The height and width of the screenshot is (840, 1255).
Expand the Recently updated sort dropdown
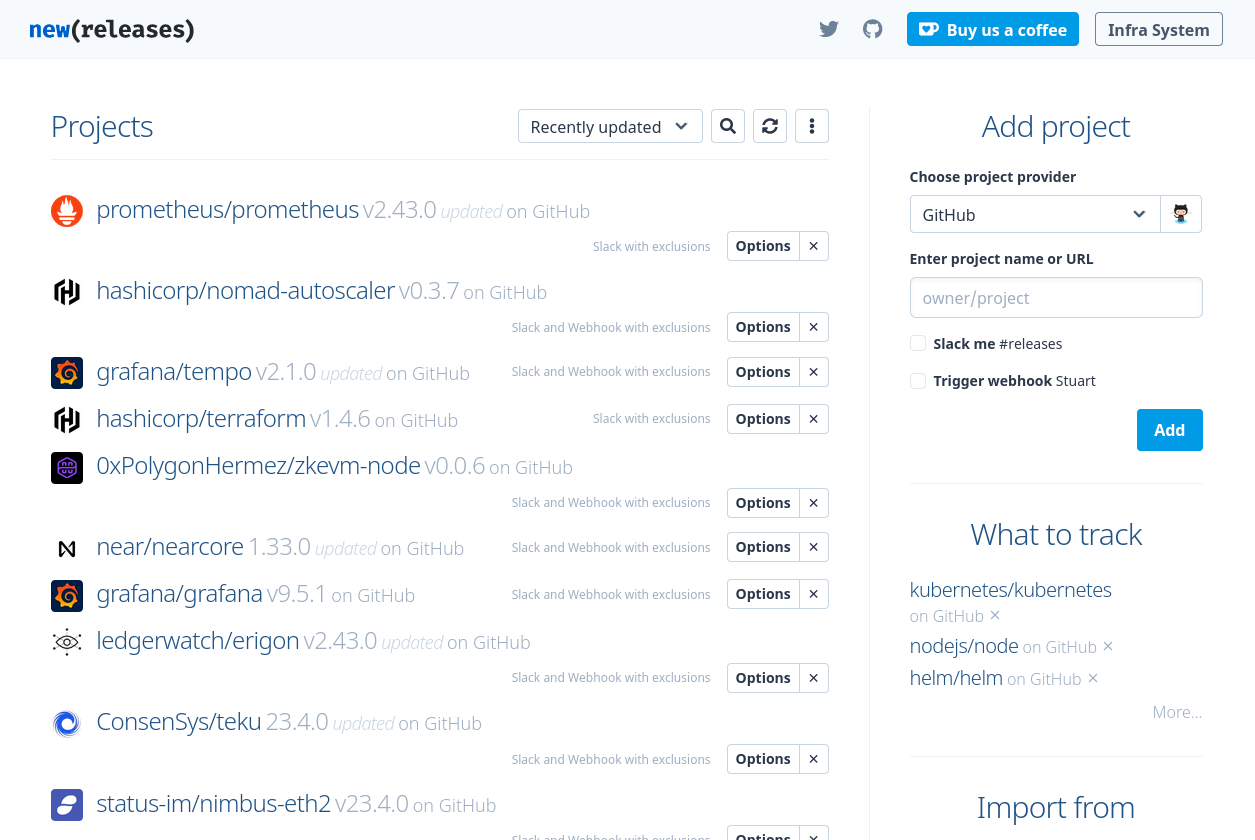[610, 126]
